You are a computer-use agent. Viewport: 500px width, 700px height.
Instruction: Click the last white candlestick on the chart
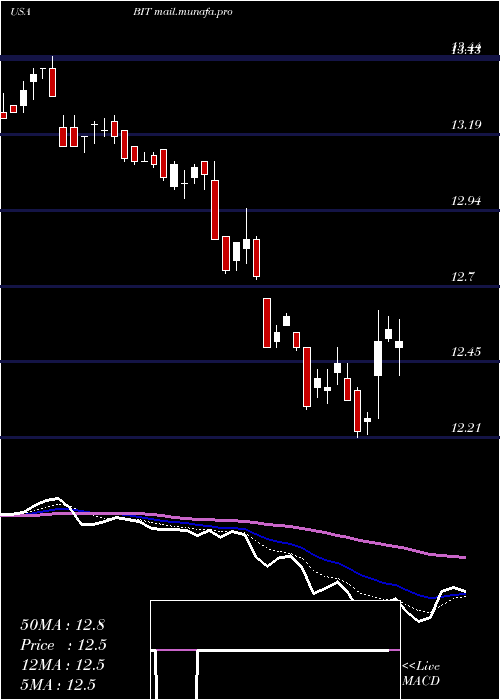[399, 344]
